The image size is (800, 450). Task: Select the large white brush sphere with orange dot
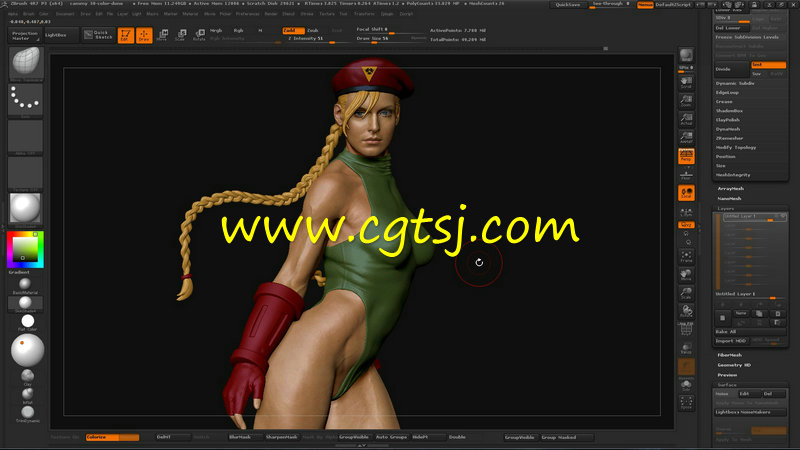tap(28, 350)
